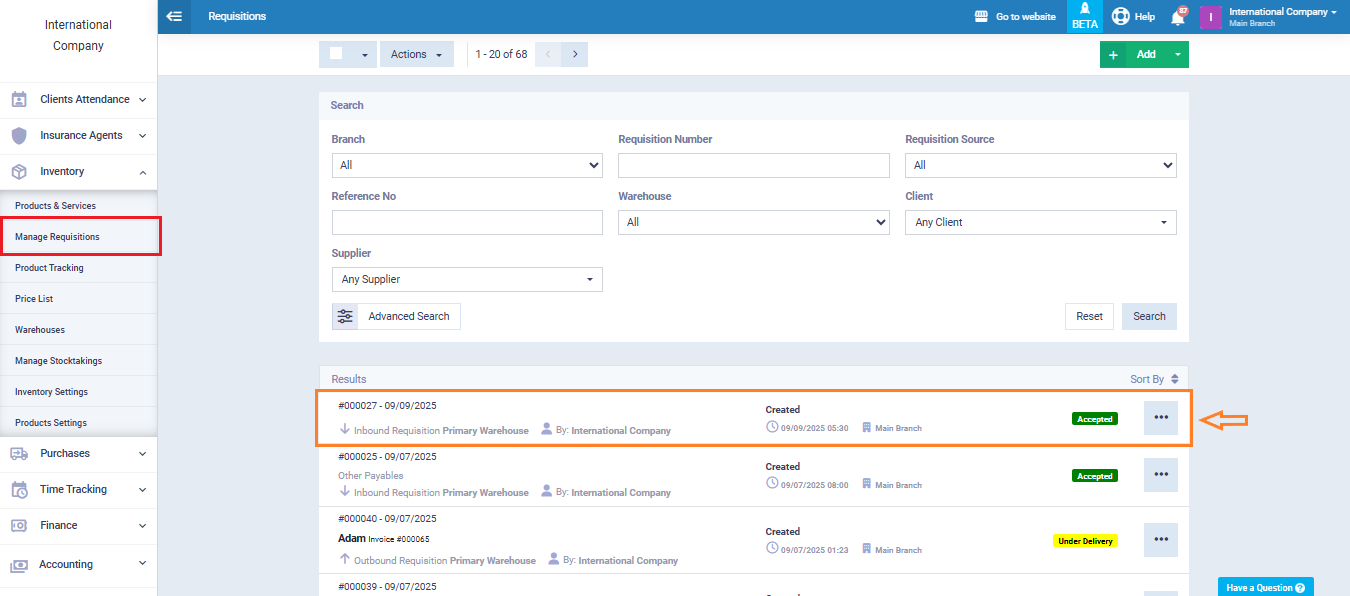Collapse sidebar with the back-arrow menu icon
Screen dimensions: 1350x596
[174, 16]
